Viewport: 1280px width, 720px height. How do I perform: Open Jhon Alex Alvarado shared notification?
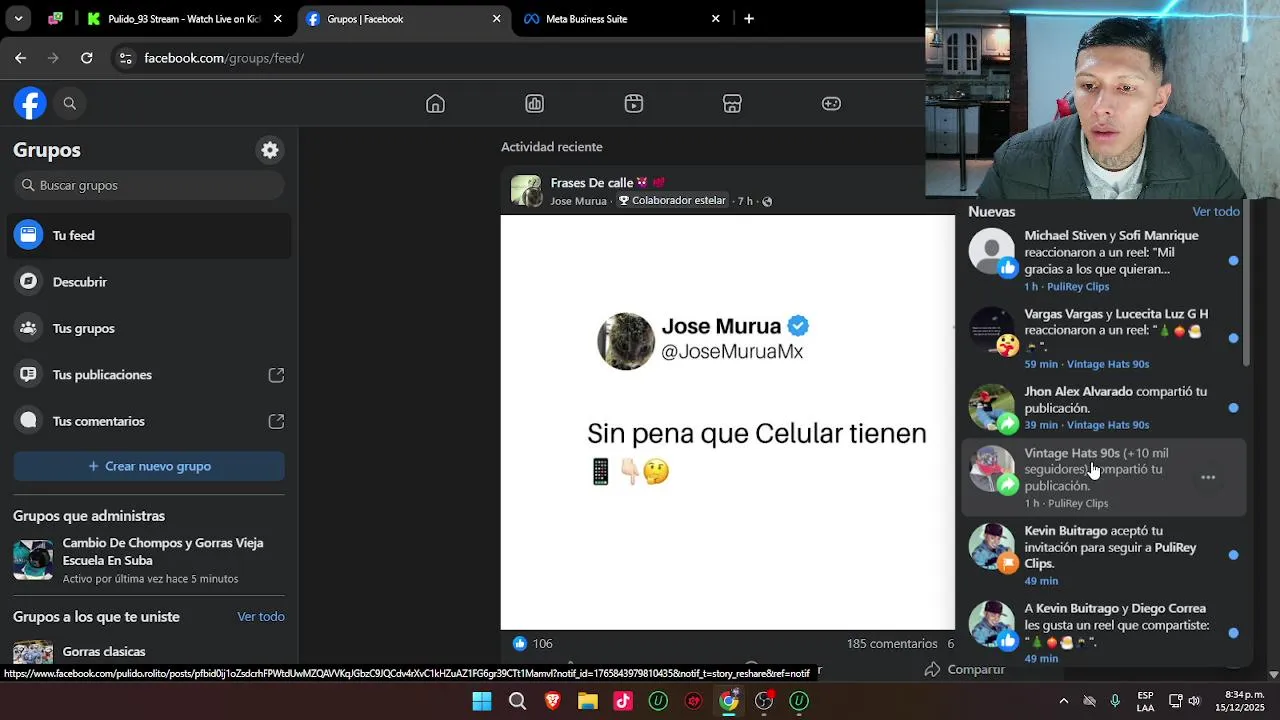point(1103,408)
